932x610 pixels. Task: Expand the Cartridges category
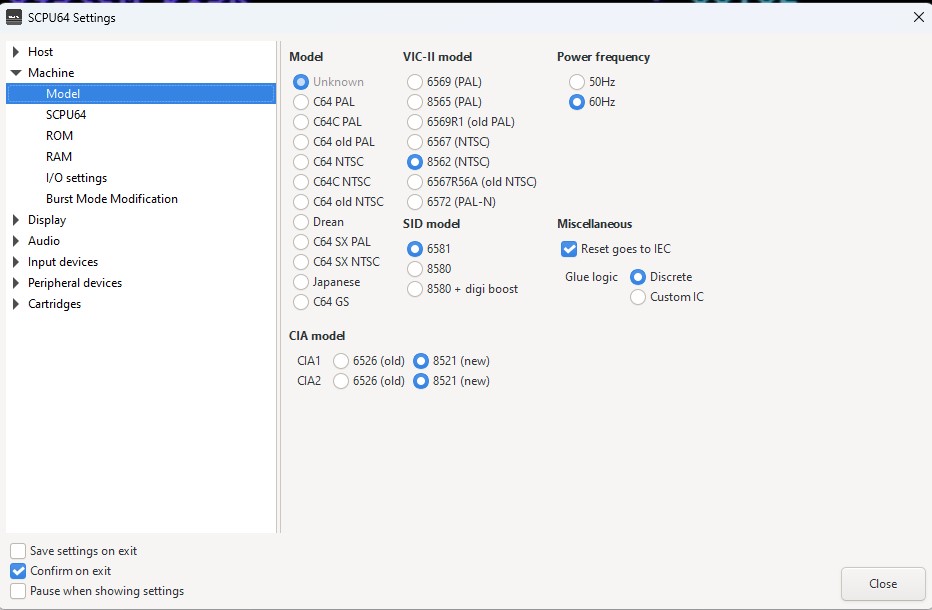[15, 304]
